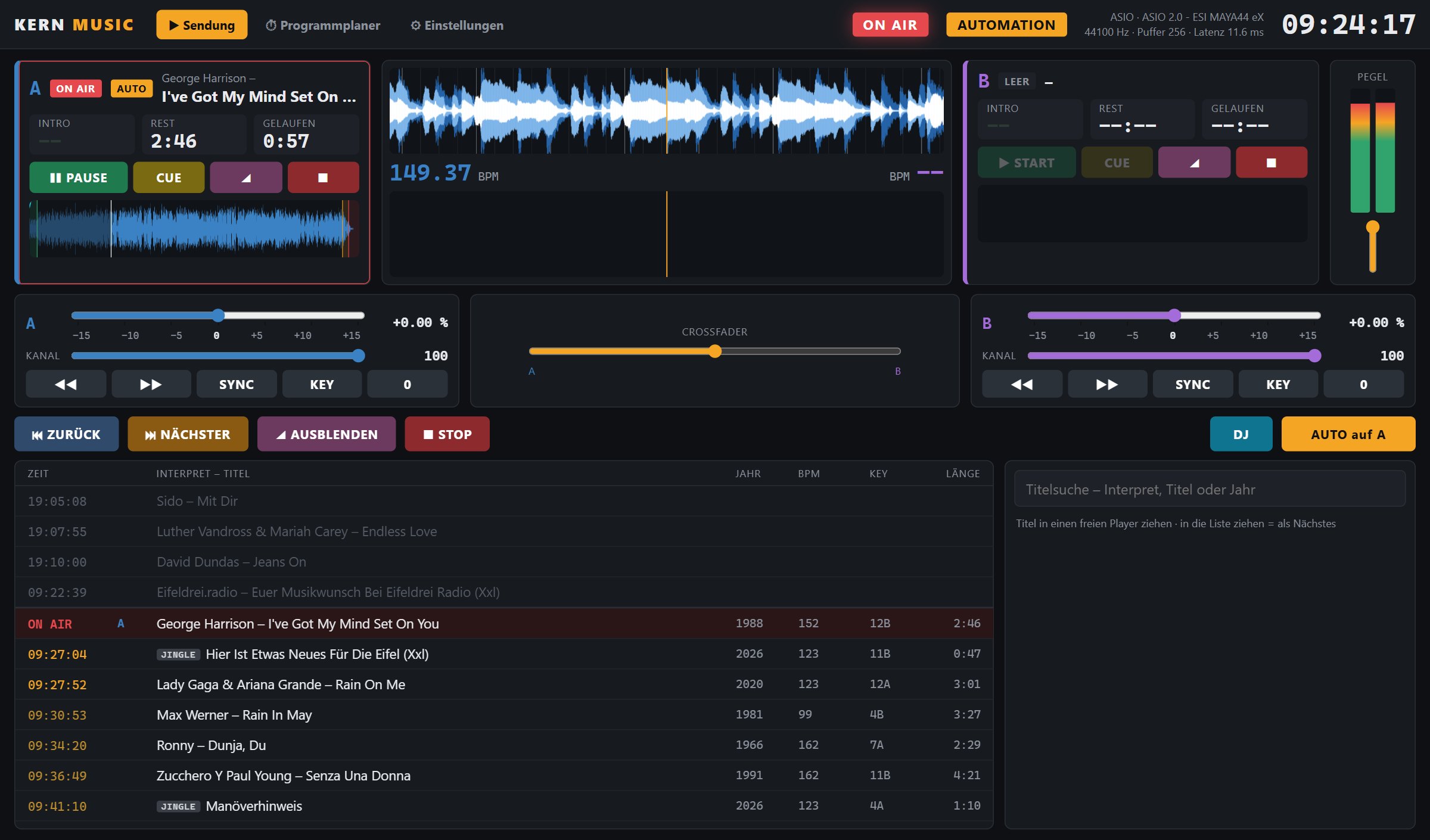
Task: Rewind deck A with the double-left arrows
Action: pos(66,384)
